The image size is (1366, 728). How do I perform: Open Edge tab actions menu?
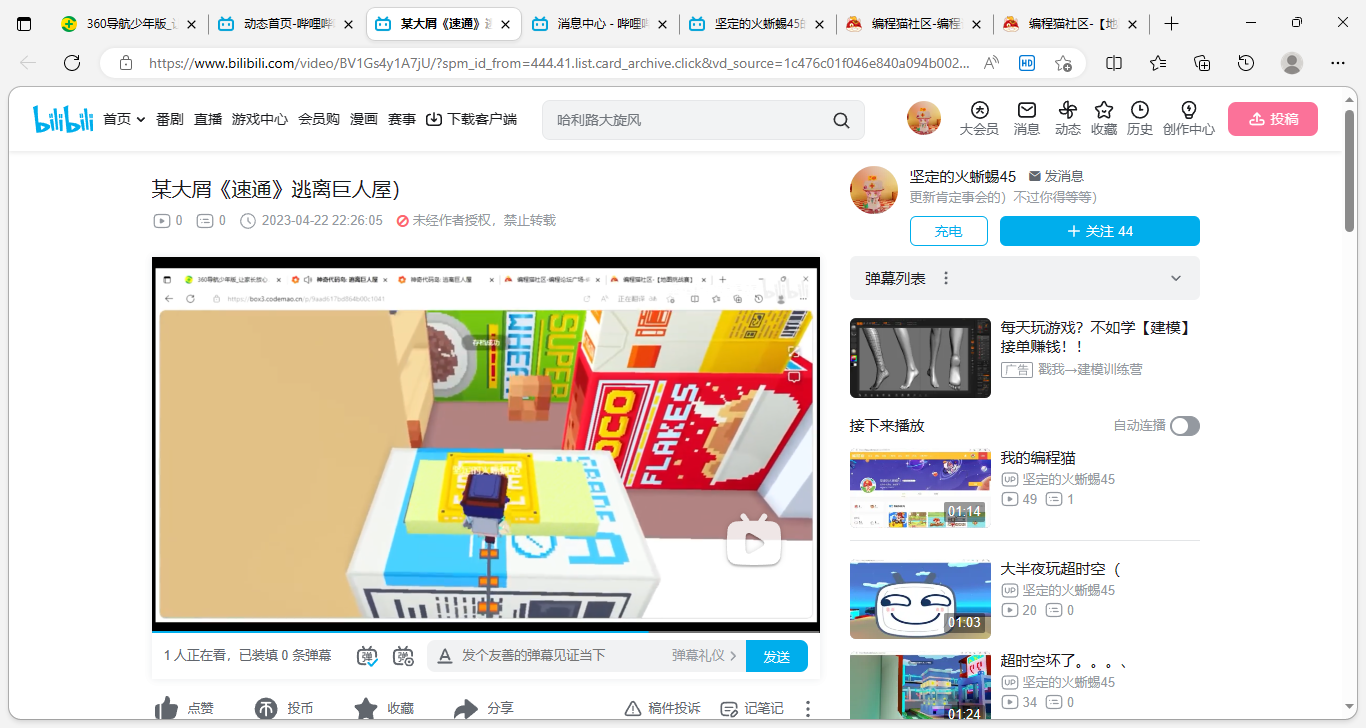25,23
